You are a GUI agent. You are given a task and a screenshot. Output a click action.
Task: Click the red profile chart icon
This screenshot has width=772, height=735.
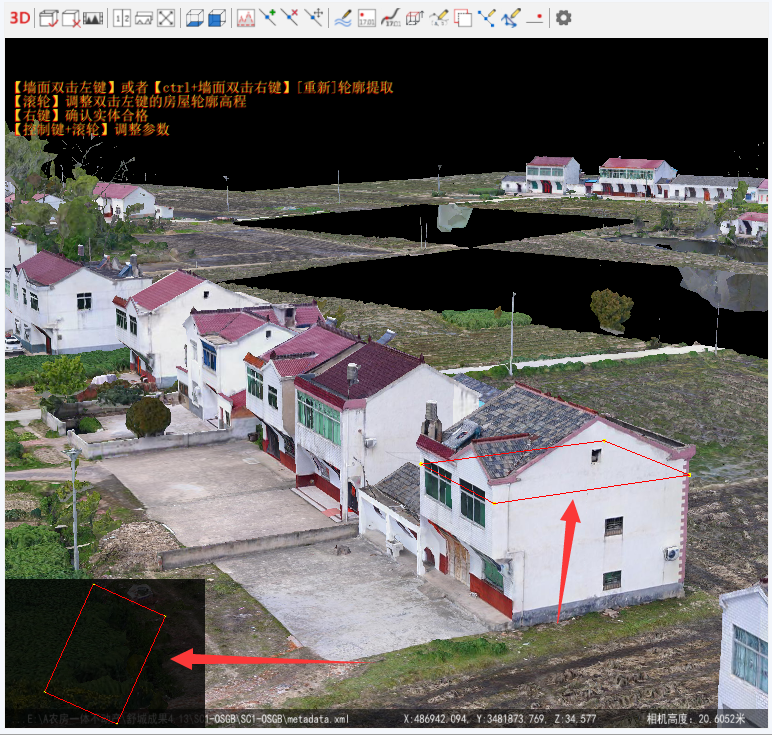click(246, 17)
